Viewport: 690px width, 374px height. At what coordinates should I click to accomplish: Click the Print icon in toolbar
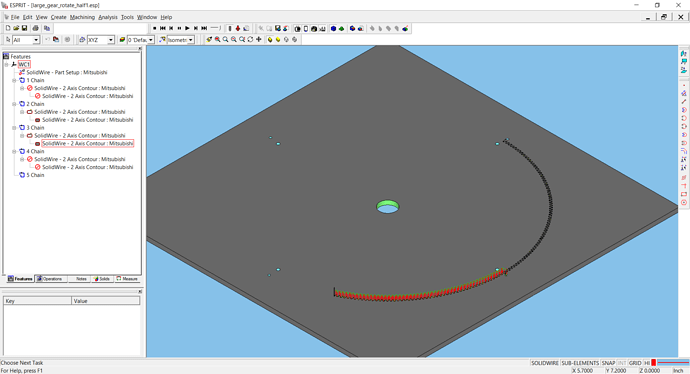(x=36, y=28)
